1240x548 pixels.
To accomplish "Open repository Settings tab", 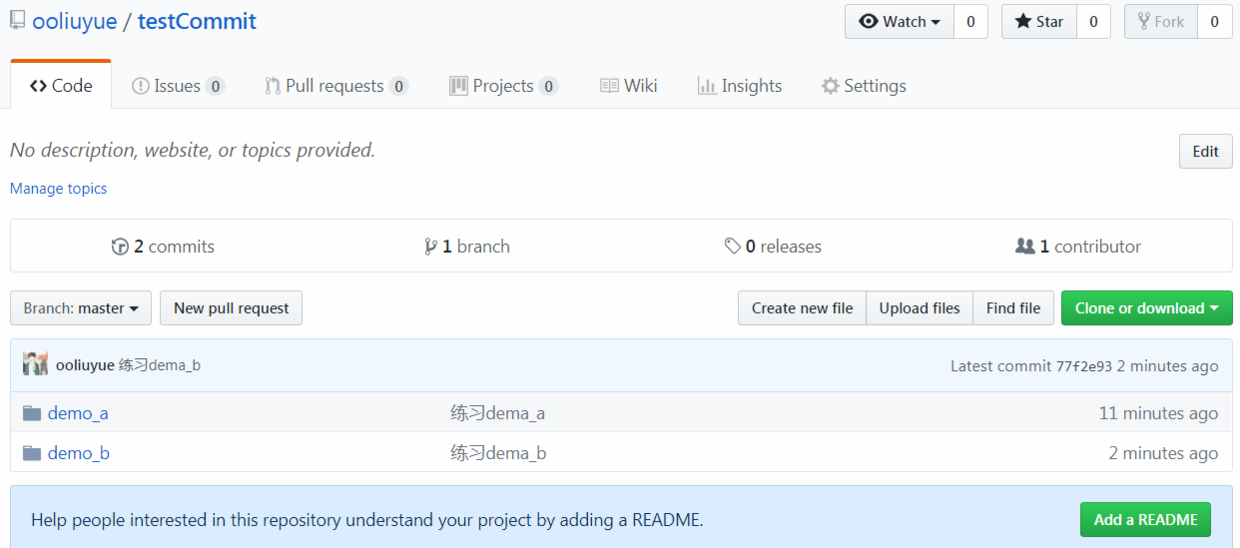I will pos(864,86).
